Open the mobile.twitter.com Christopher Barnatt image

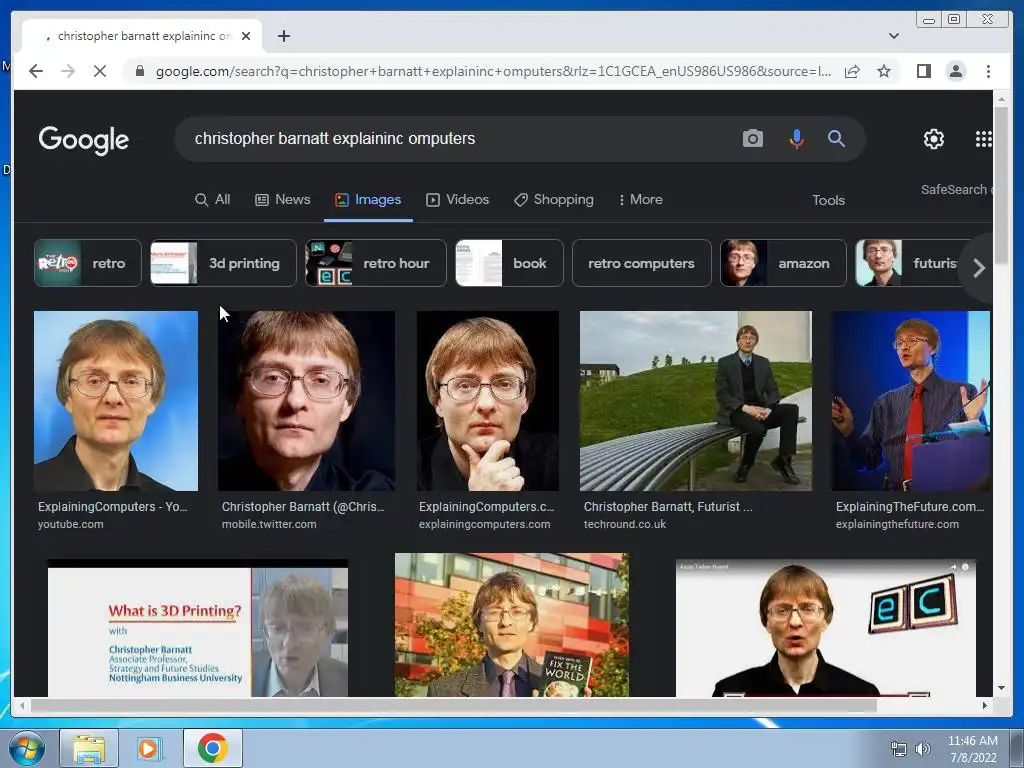[x=306, y=400]
